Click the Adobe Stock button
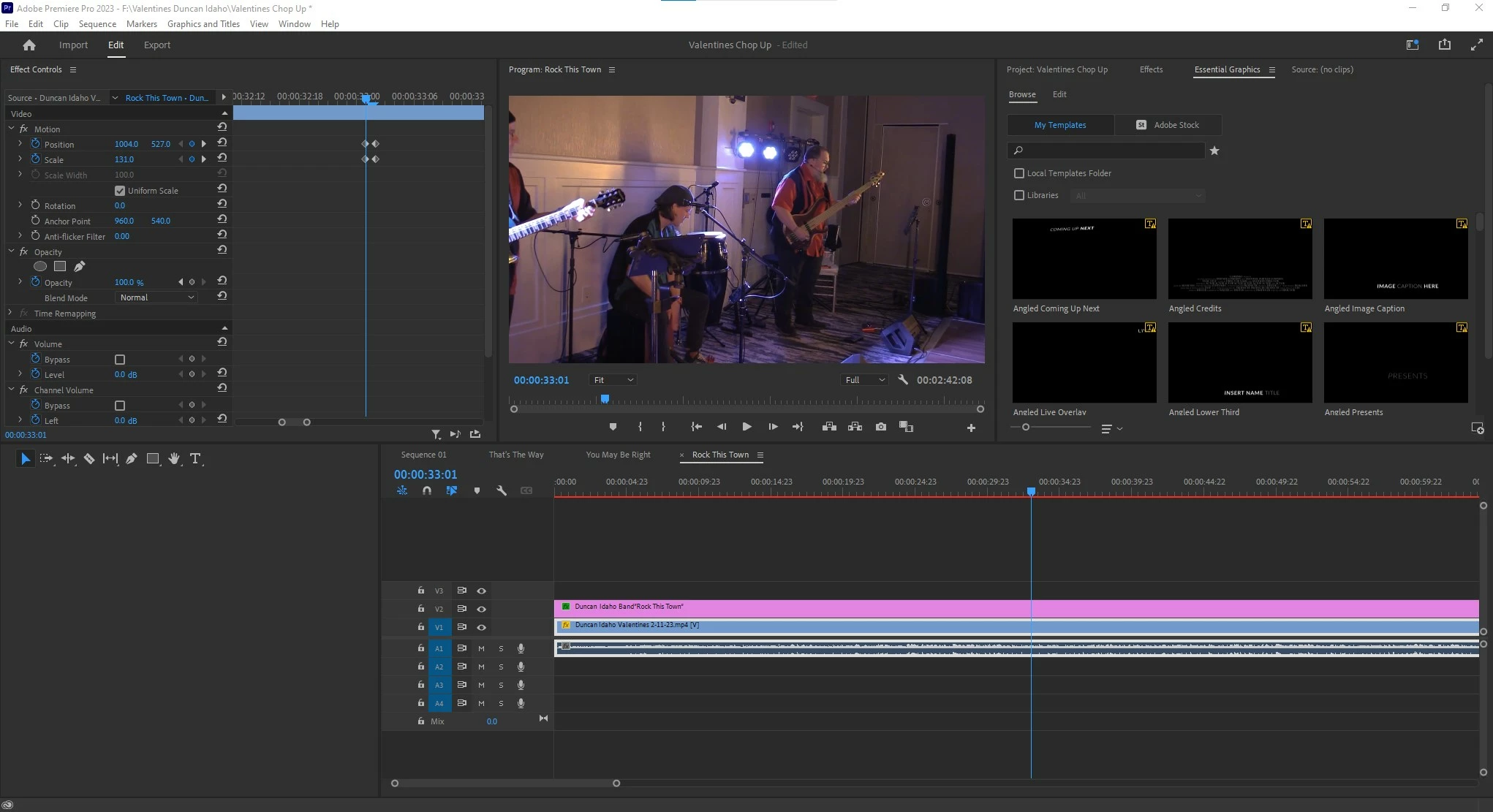The height and width of the screenshot is (812, 1493). tap(1168, 125)
